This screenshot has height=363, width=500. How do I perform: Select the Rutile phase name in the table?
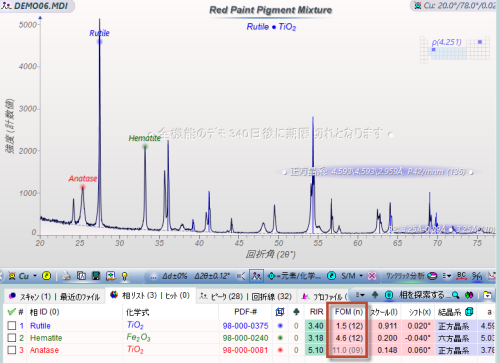point(40,326)
